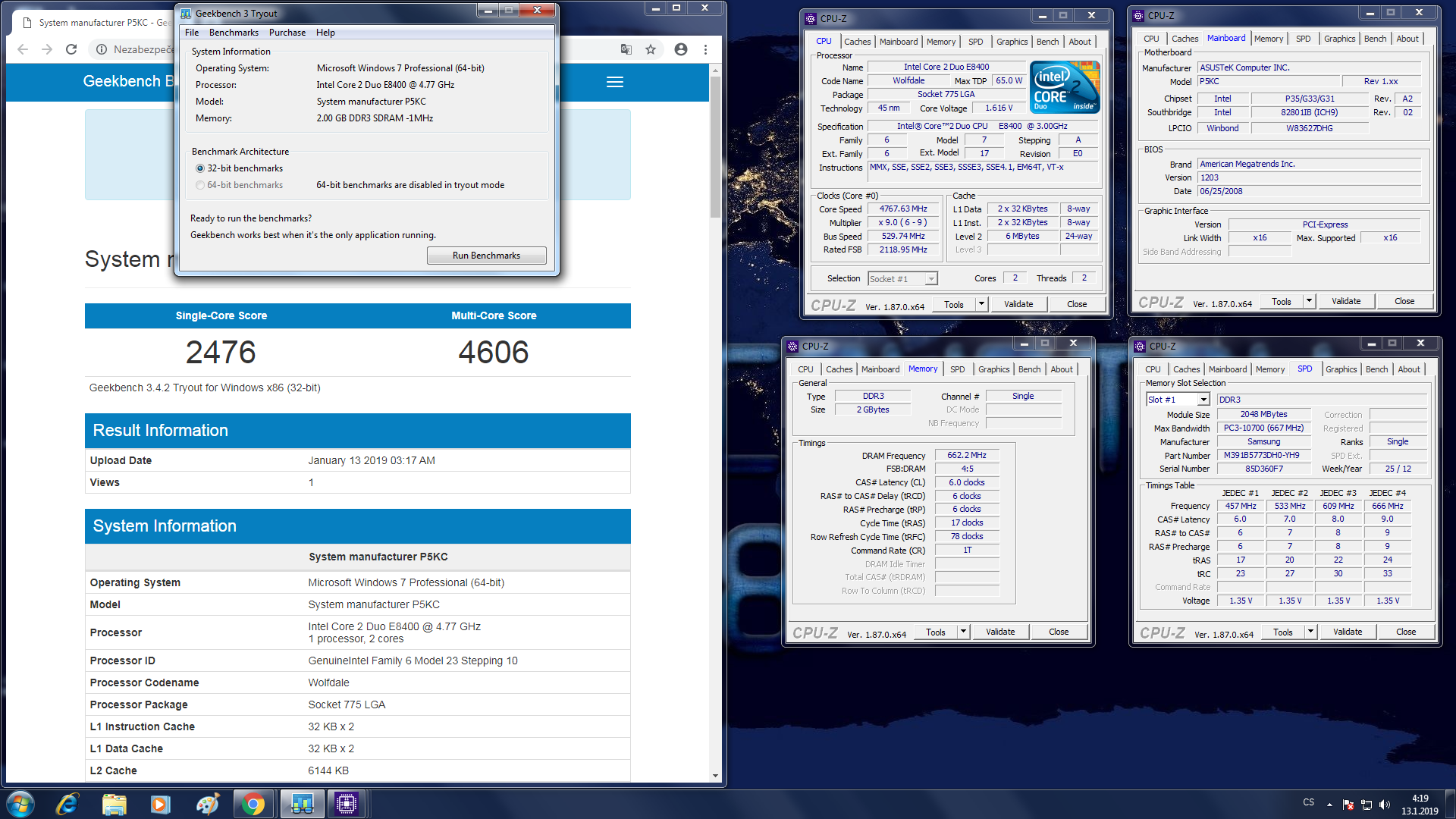Switch to Caches tab in CPU window

[857, 42]
